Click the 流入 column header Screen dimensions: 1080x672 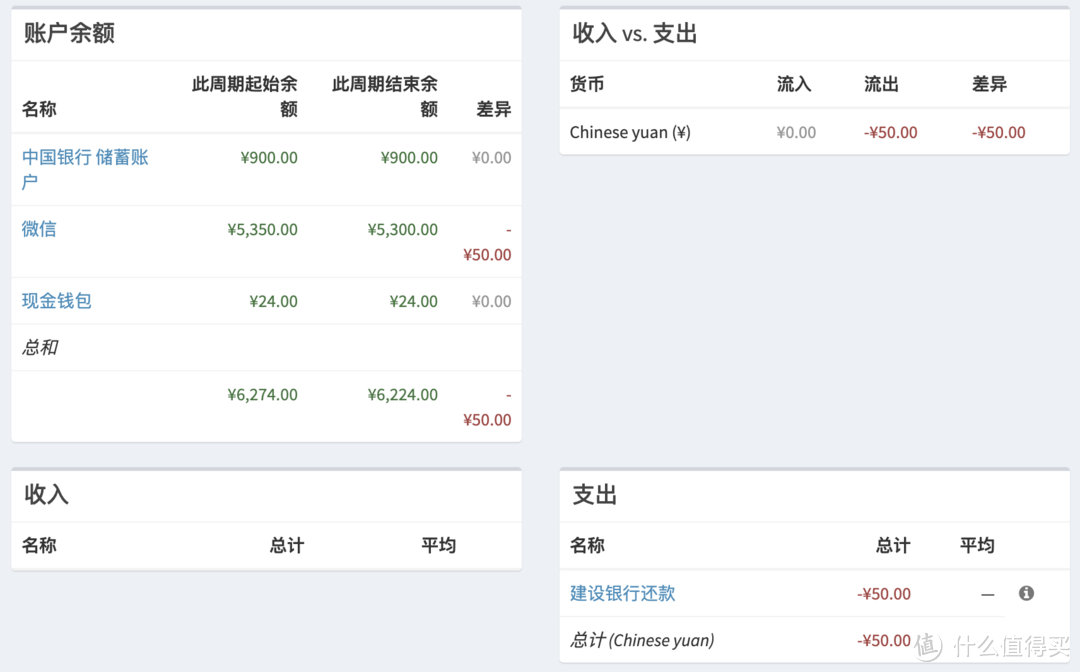(x=794, y=85)
